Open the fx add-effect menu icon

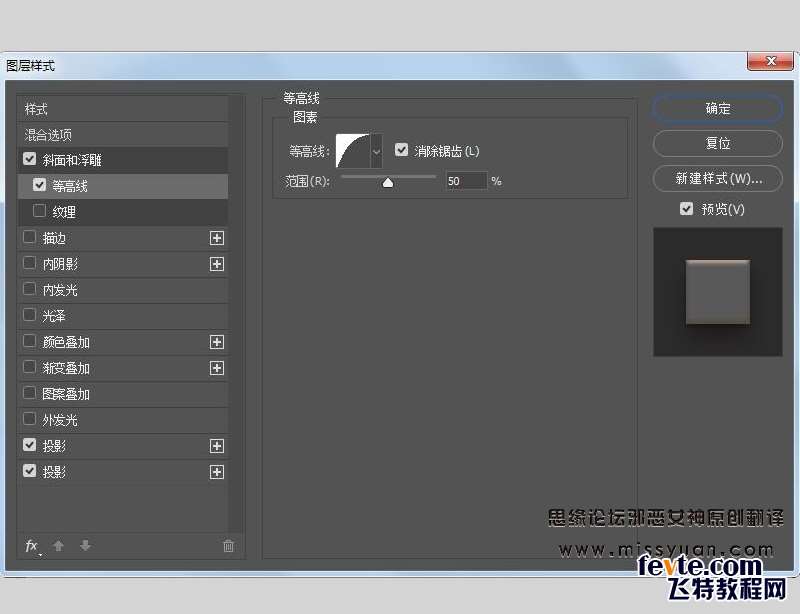click(32, 546)
